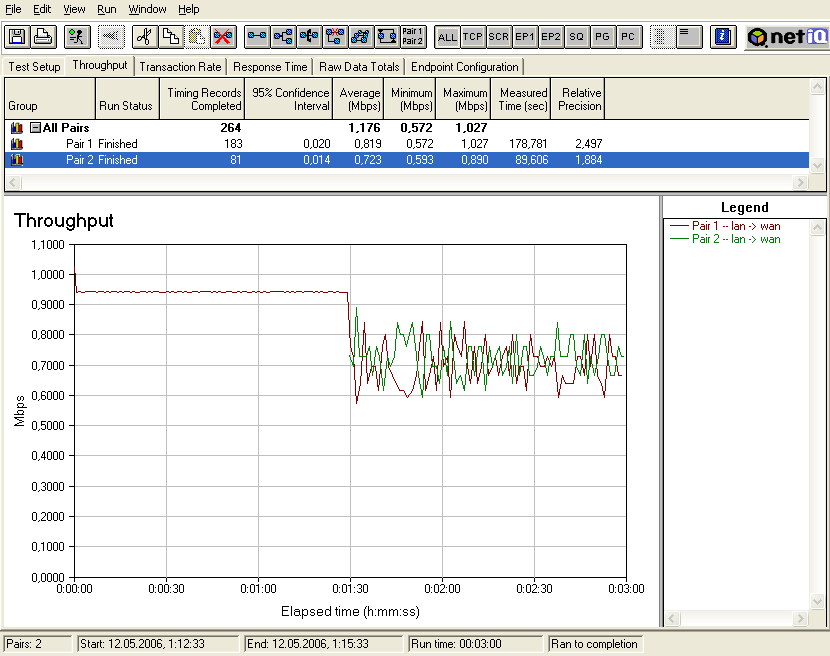The width and height of the screenshot is (830, 656).
Task: Collapse the All Pairs tree group
Action: [x=35, y=128]
